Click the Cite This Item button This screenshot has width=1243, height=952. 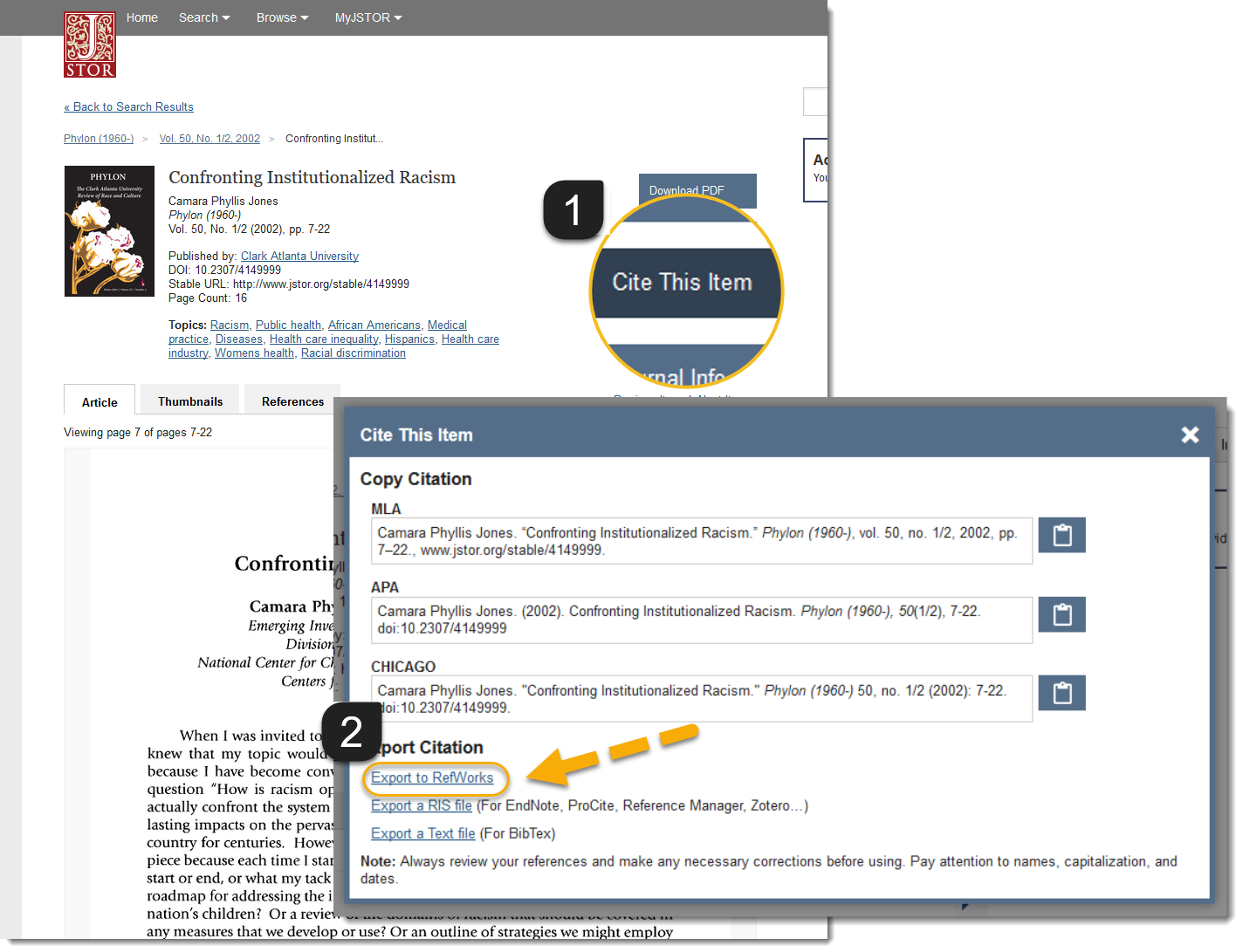(686, 281)
